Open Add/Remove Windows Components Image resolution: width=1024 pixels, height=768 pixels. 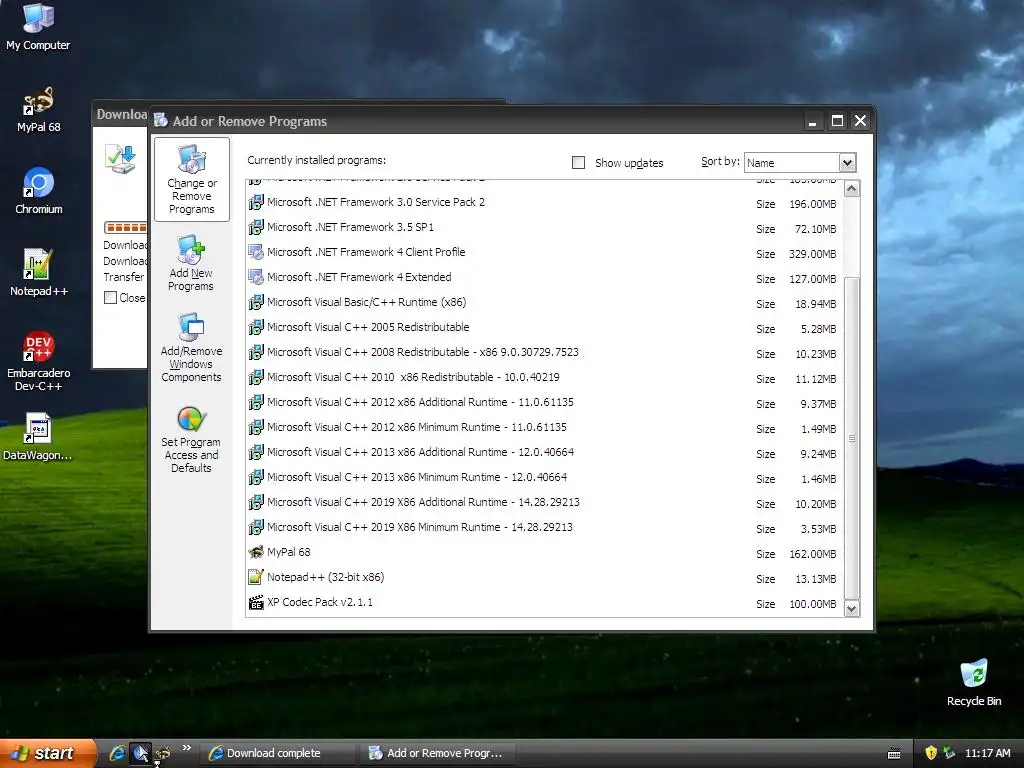tap(191, 347)
